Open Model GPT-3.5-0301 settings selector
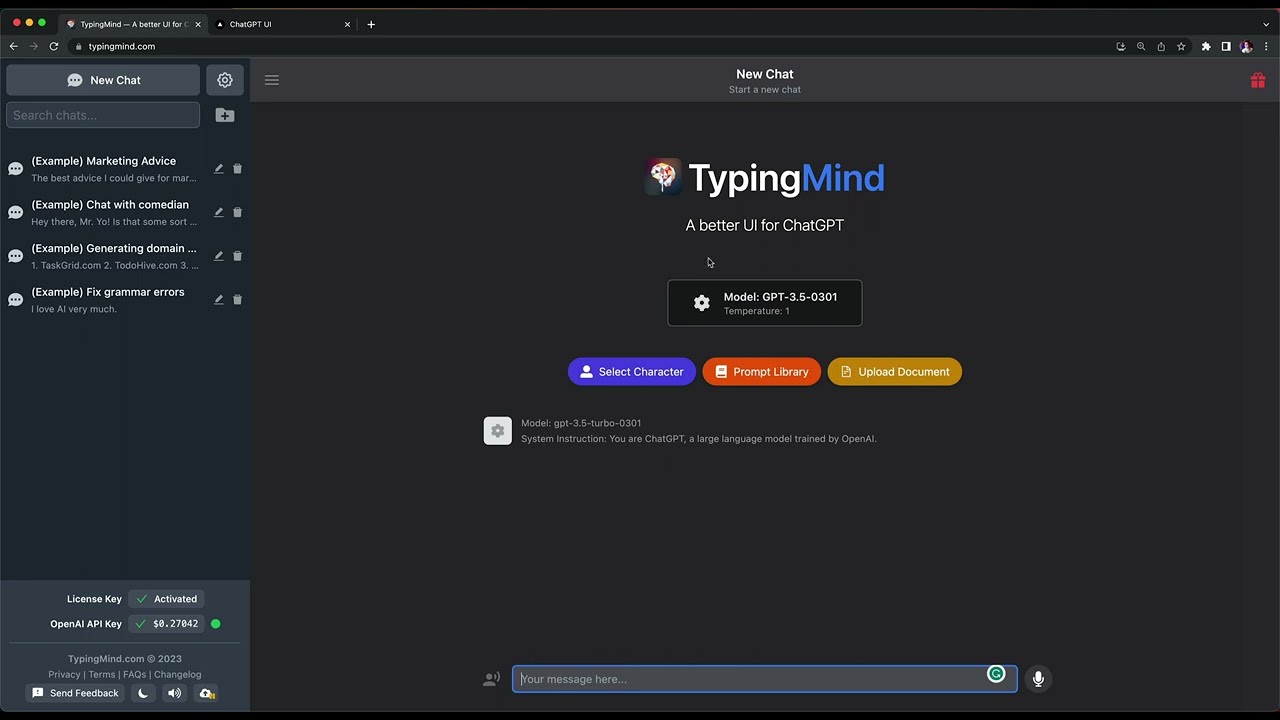The image size is (1280, 720). pyautogui.click(x=765, y=303)
